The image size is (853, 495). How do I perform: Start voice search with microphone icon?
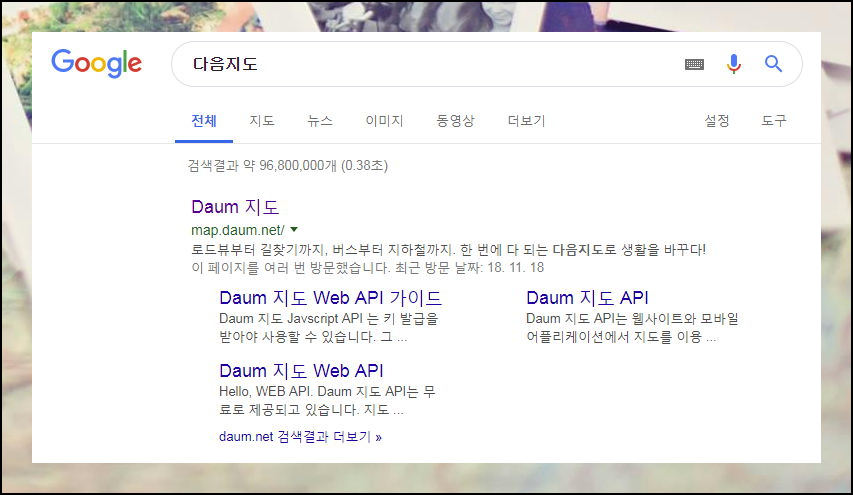[733, 64]
